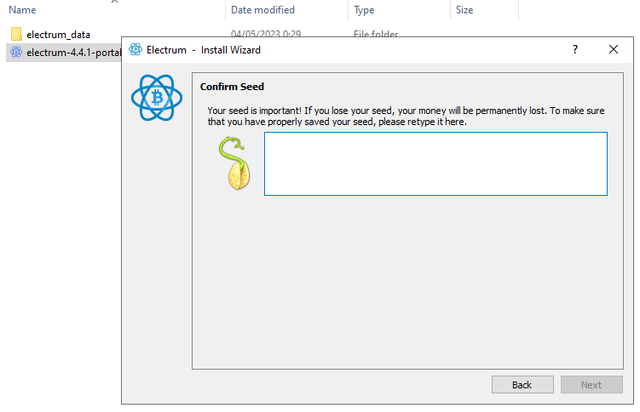Click the sprouting seed icon
This screenshot has width=640, height=412.
pyautogui.click(x=235, y=163)
